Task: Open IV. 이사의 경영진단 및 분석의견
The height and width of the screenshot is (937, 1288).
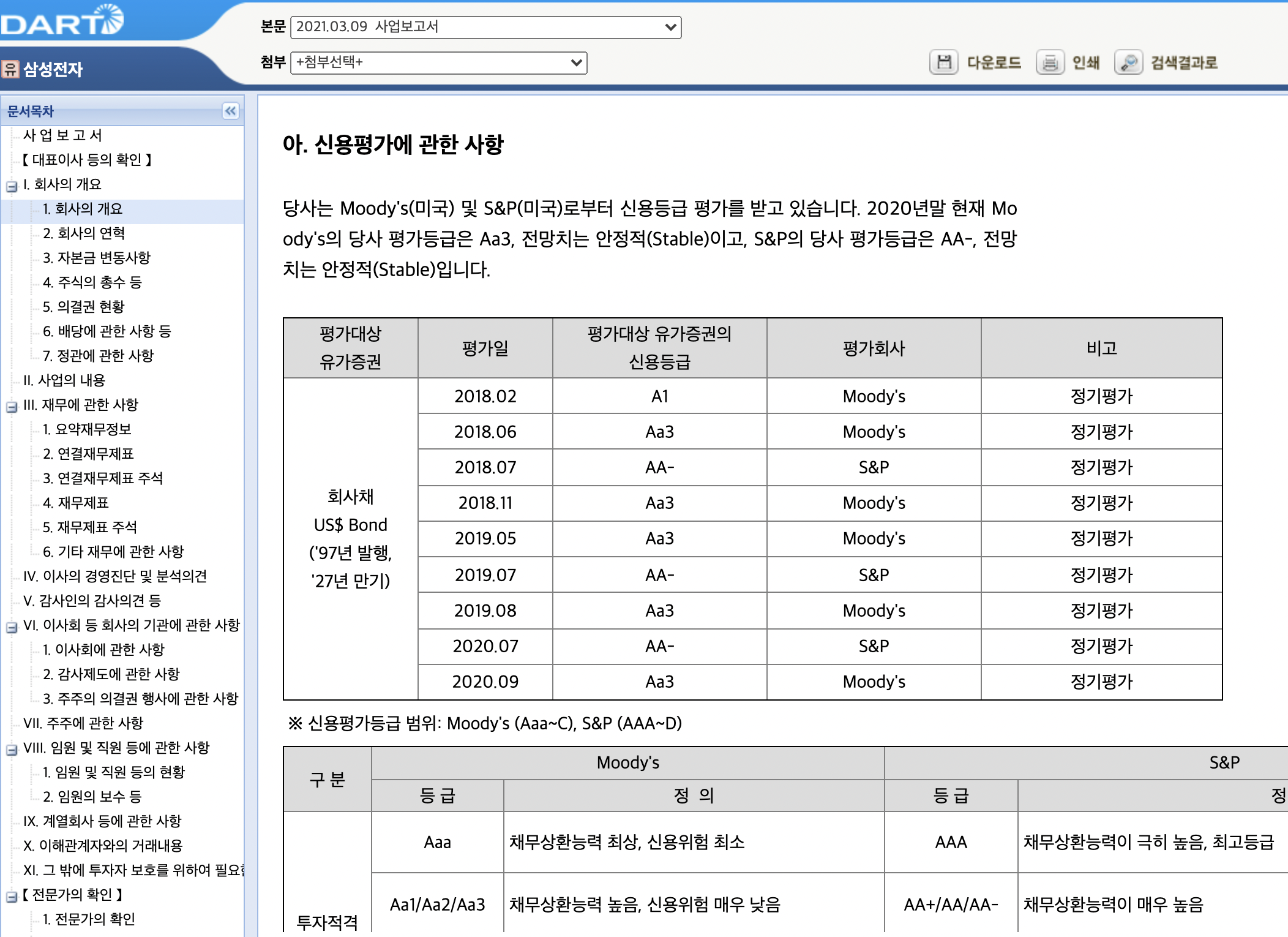Action: tap(115, 576)
